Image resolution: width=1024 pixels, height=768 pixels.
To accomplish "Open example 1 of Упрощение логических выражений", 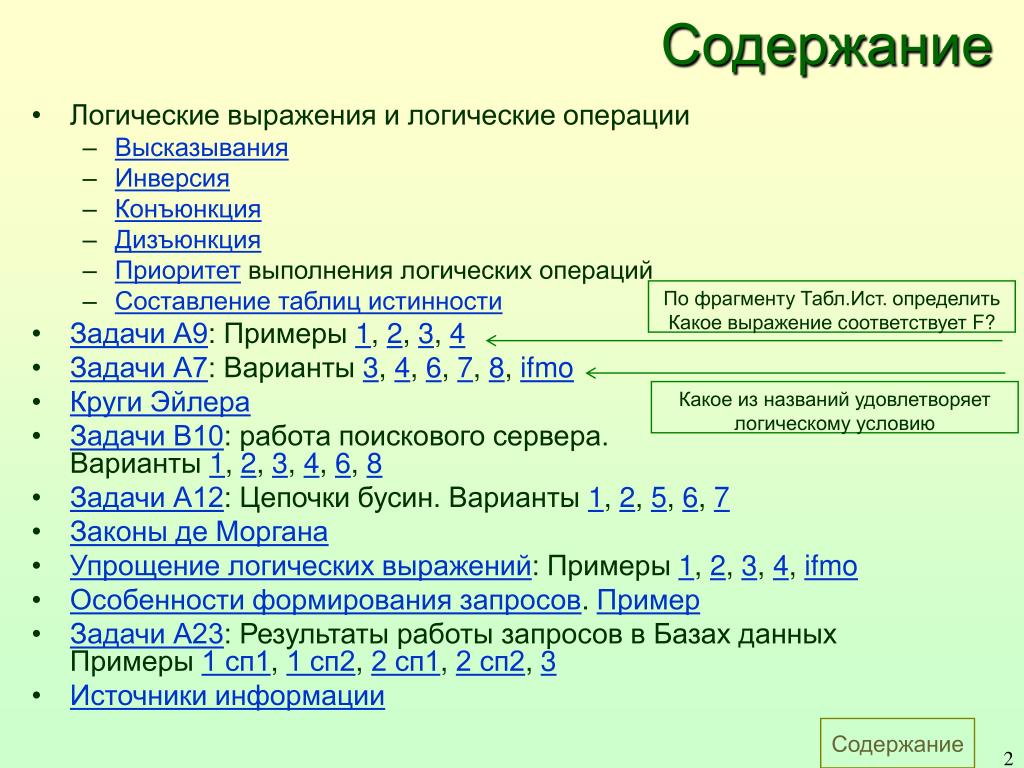I will coord(686,566).
